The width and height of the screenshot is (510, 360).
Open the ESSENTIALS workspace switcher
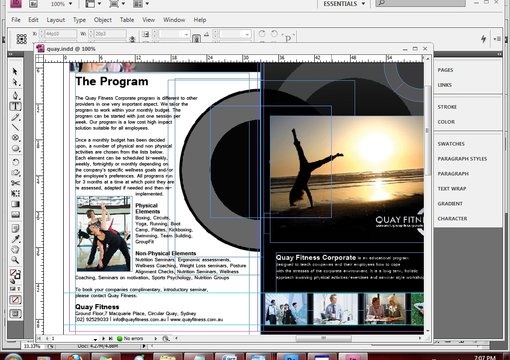[x=344, y=4]
